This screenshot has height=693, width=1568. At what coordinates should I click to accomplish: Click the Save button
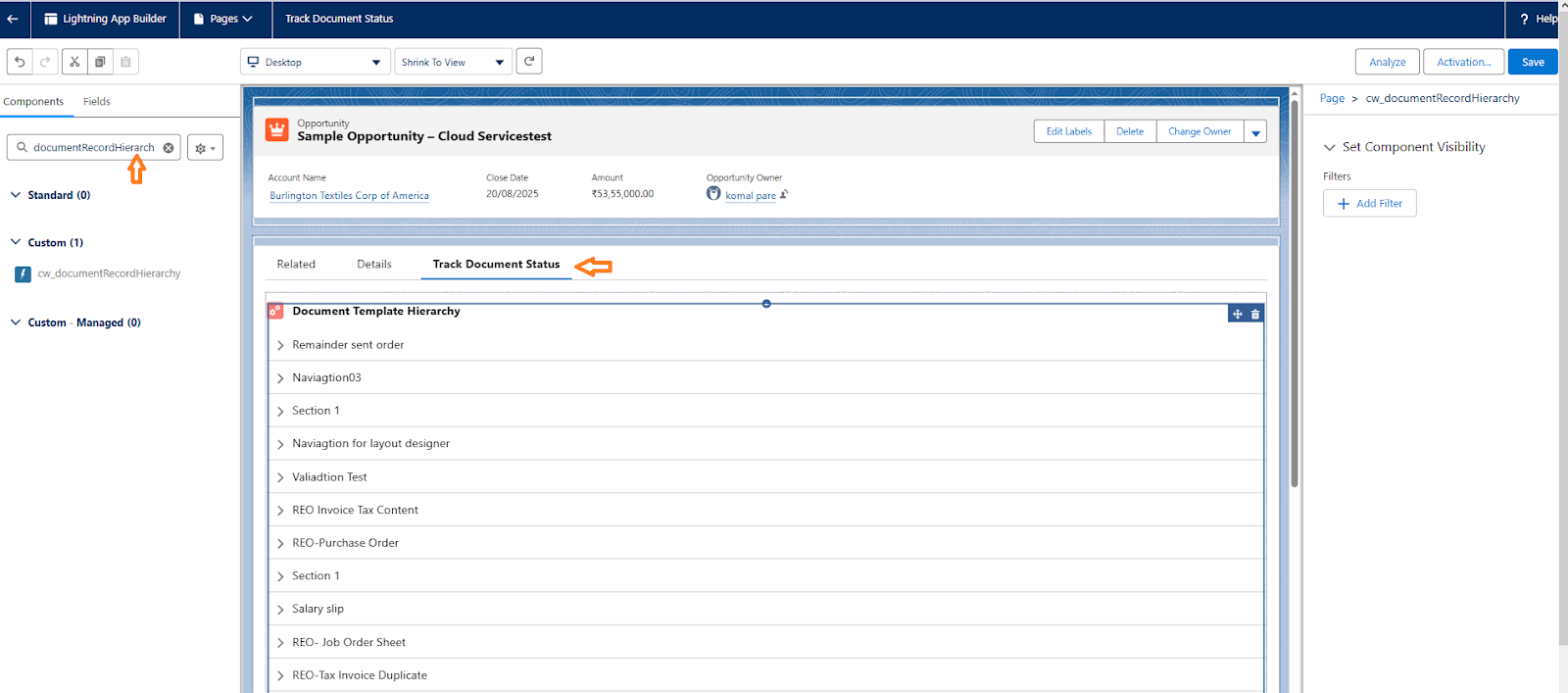tap(1533, 62)
